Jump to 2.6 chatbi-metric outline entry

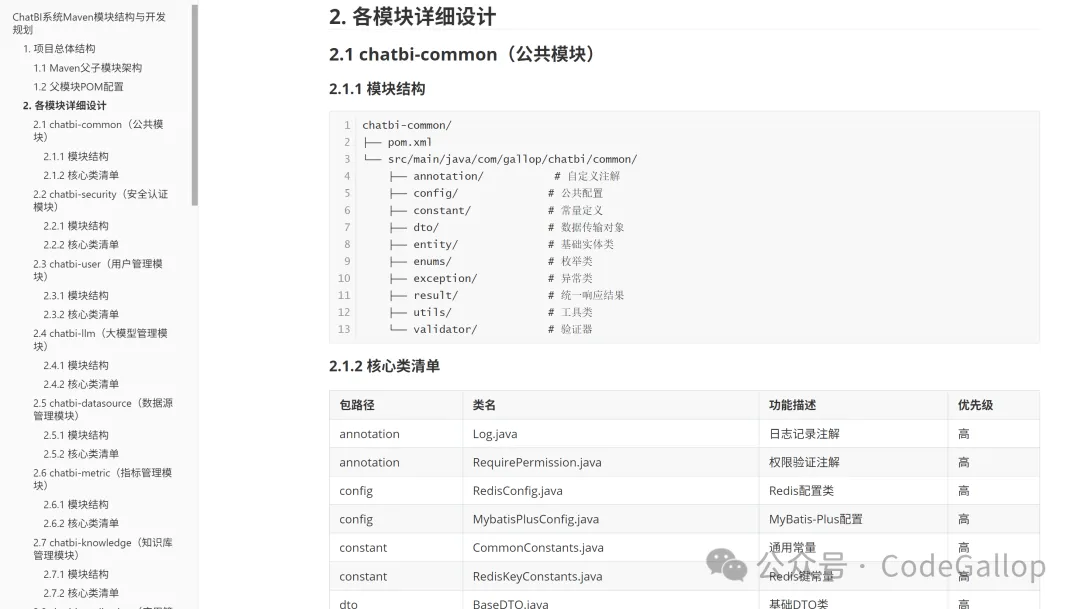tap(103, 479)
